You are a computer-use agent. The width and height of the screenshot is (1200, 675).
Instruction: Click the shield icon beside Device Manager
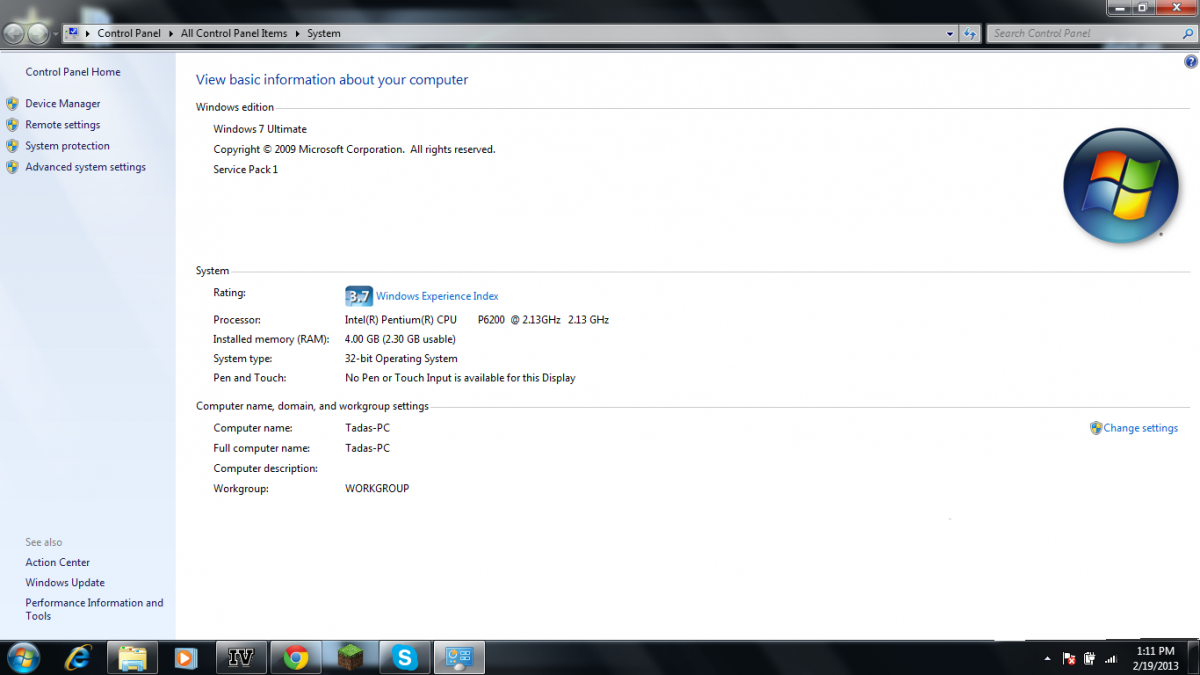[x=12, y=104]
